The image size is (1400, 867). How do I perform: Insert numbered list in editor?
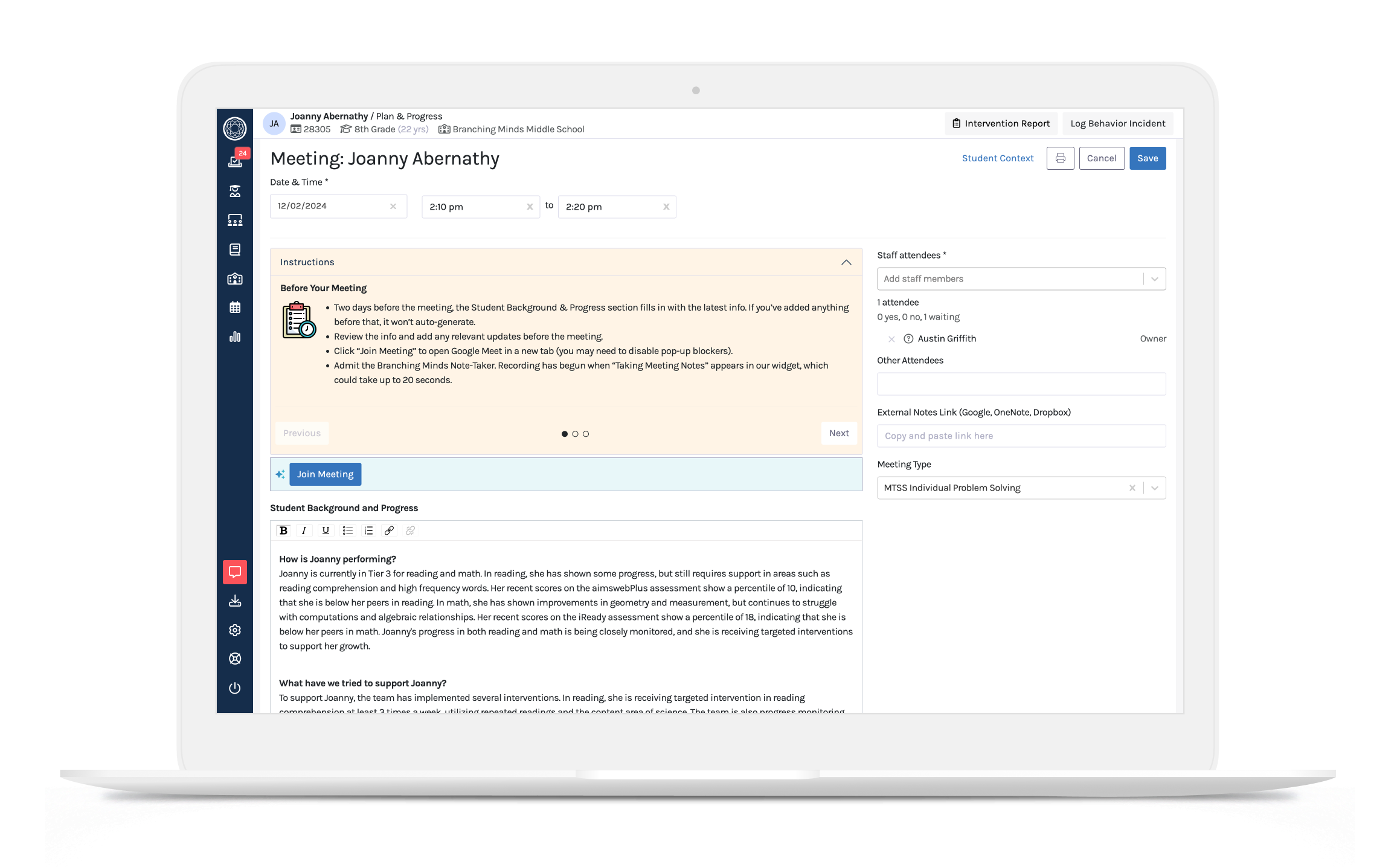pos(368,530)
